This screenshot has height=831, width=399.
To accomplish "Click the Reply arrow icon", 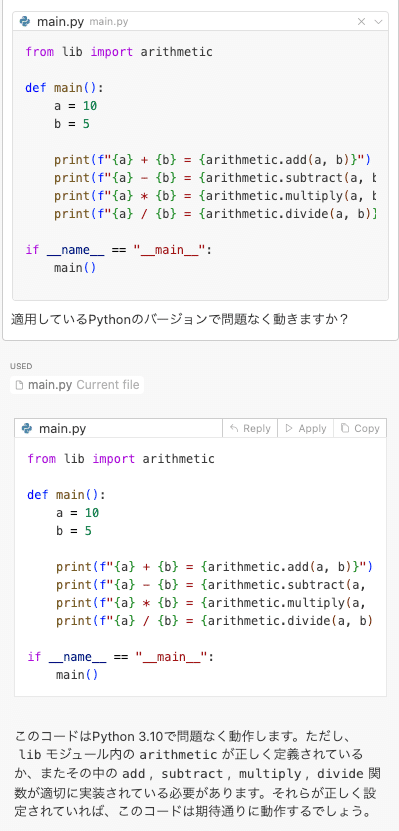I will point(234,428).
